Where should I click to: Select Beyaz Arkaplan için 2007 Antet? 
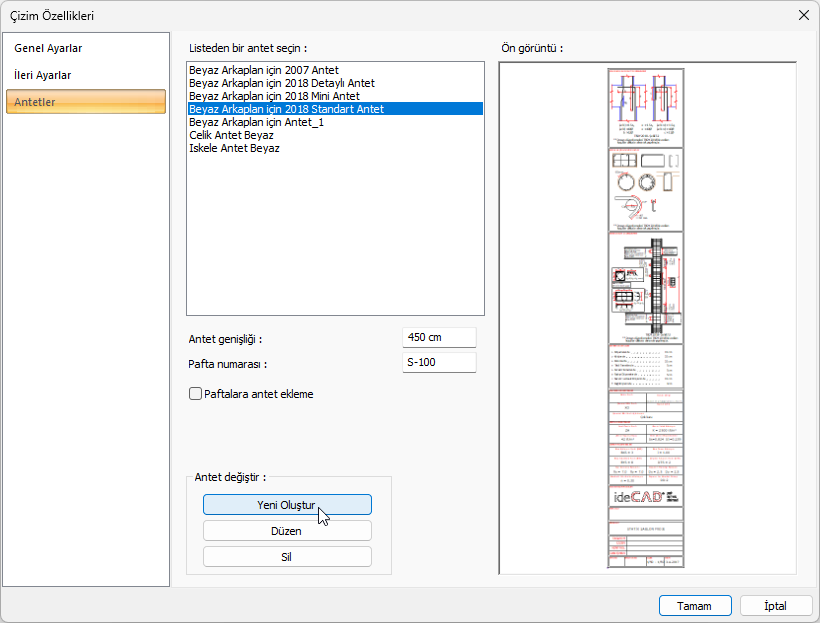[x=264, y=70]
